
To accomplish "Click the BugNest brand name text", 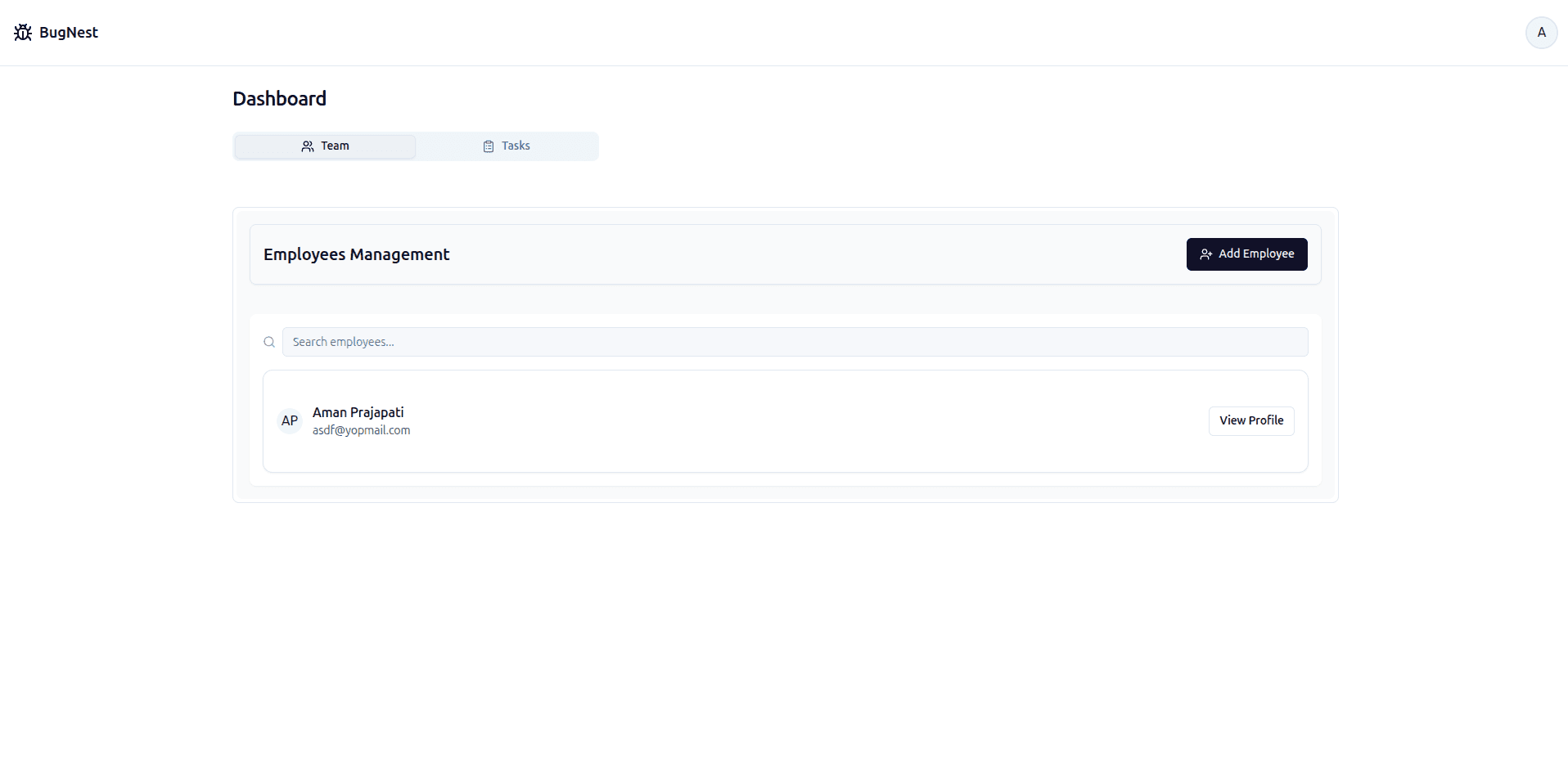I will (x=69, y=33).
